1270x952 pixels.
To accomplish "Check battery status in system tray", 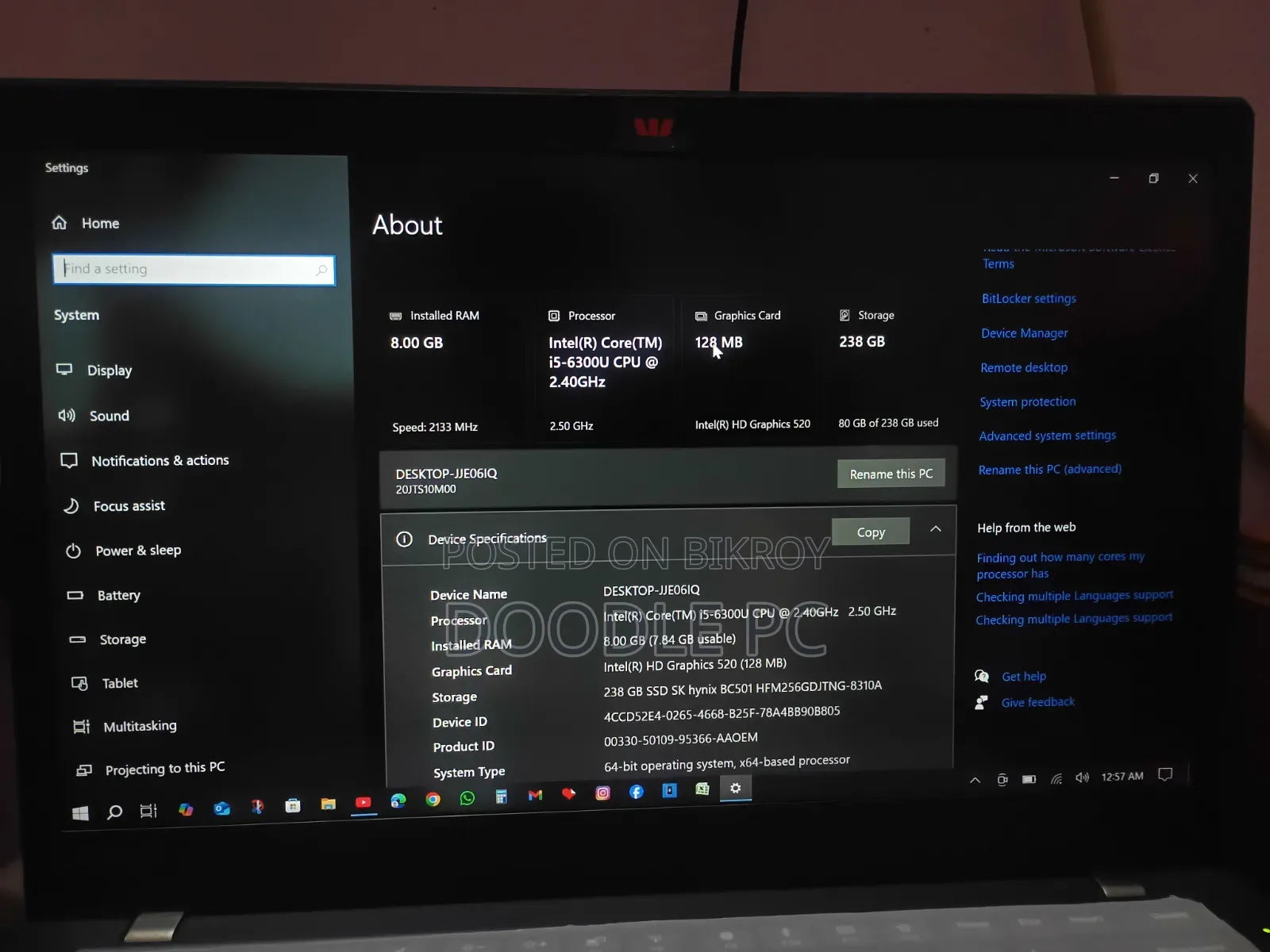I will [x=1029, y=779].
